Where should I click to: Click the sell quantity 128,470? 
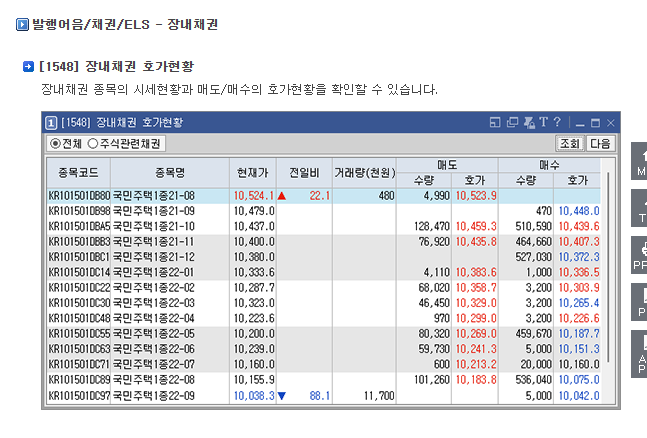tap(432, 226)
